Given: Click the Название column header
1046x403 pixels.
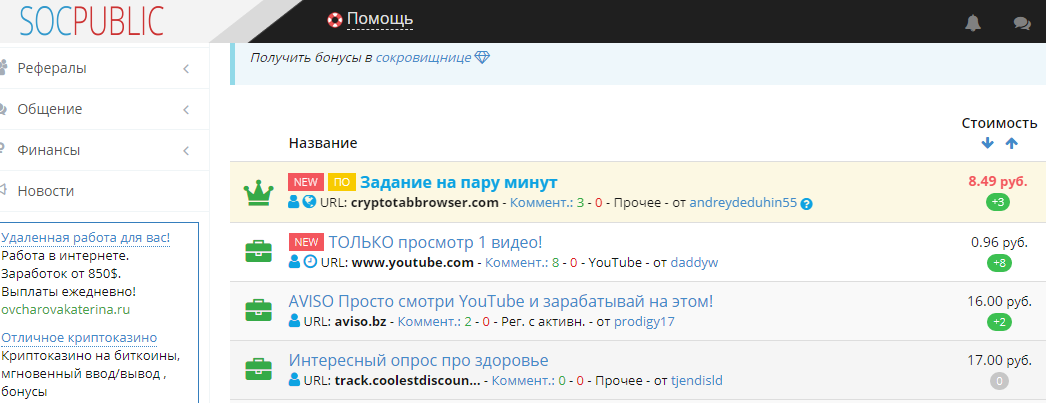Looking at the screenshot, I should click(x=323, y=143).
